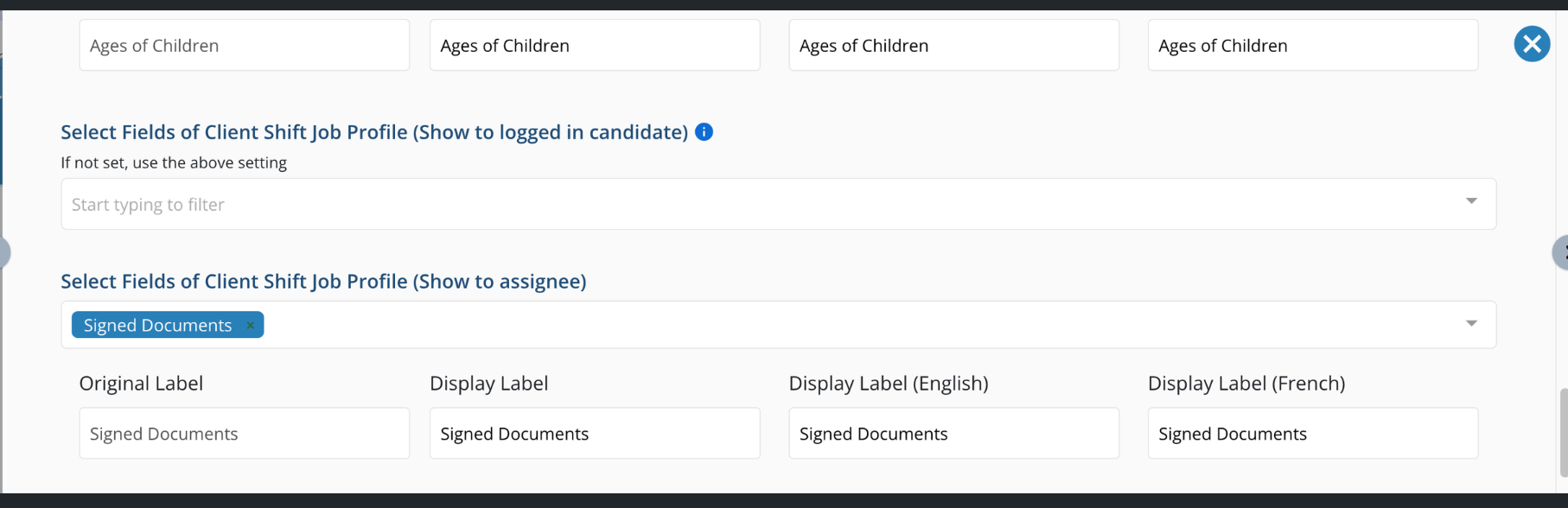Click the greyed-out Ages of Children original field

coord(244,46)
